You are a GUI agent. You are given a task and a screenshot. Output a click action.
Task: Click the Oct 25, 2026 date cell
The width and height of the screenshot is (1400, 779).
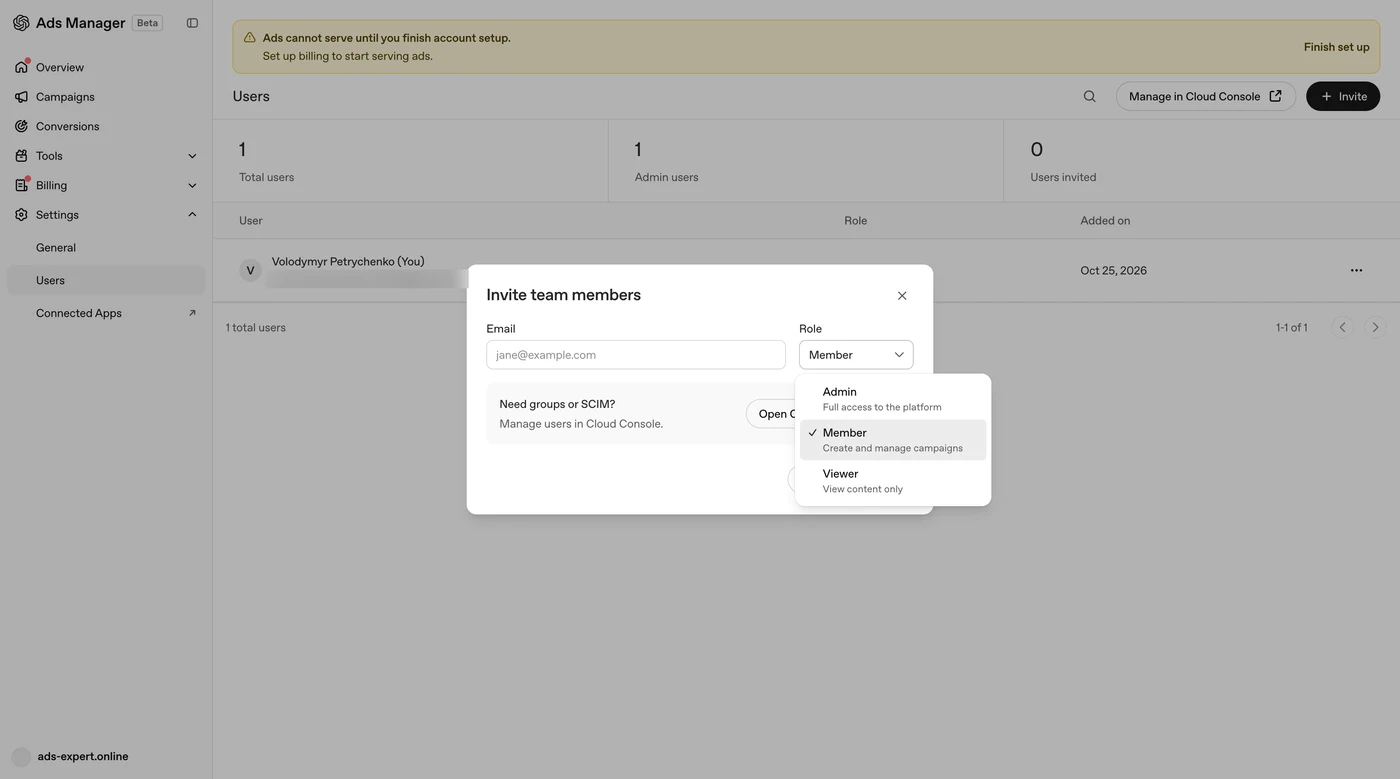(1113, 270)
